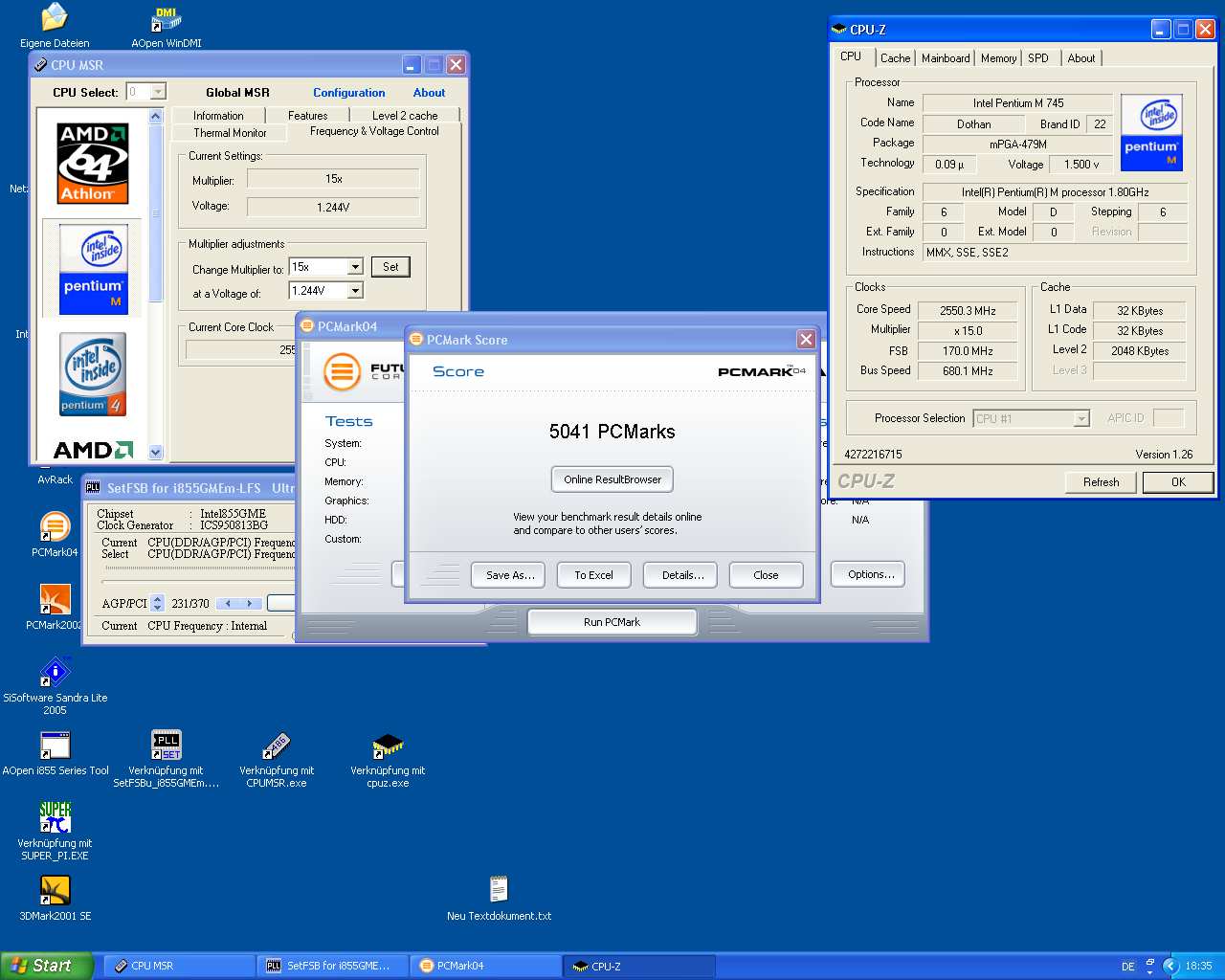
Task: Switch to Memory tab in CPU-Z
Action: [998, 58]
